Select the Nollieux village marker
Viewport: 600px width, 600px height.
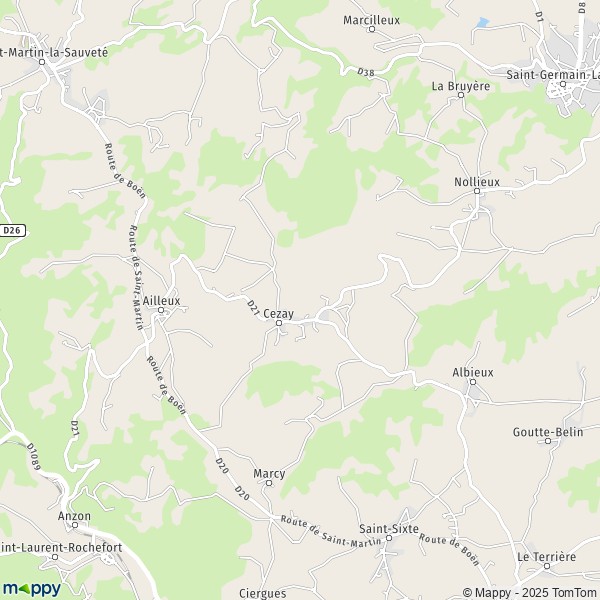(477, 191)
